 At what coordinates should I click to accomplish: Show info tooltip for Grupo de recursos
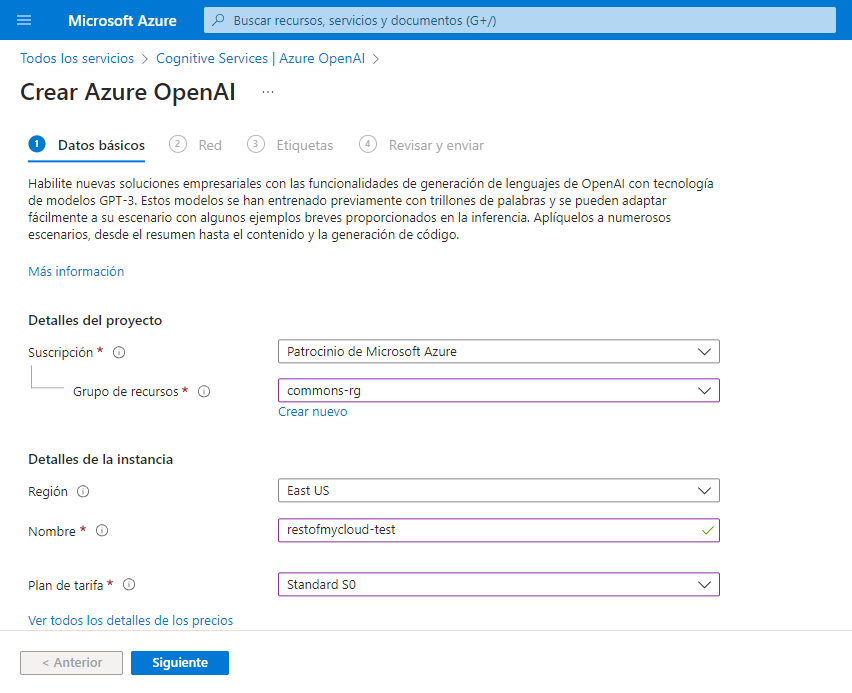click(204, 391)
